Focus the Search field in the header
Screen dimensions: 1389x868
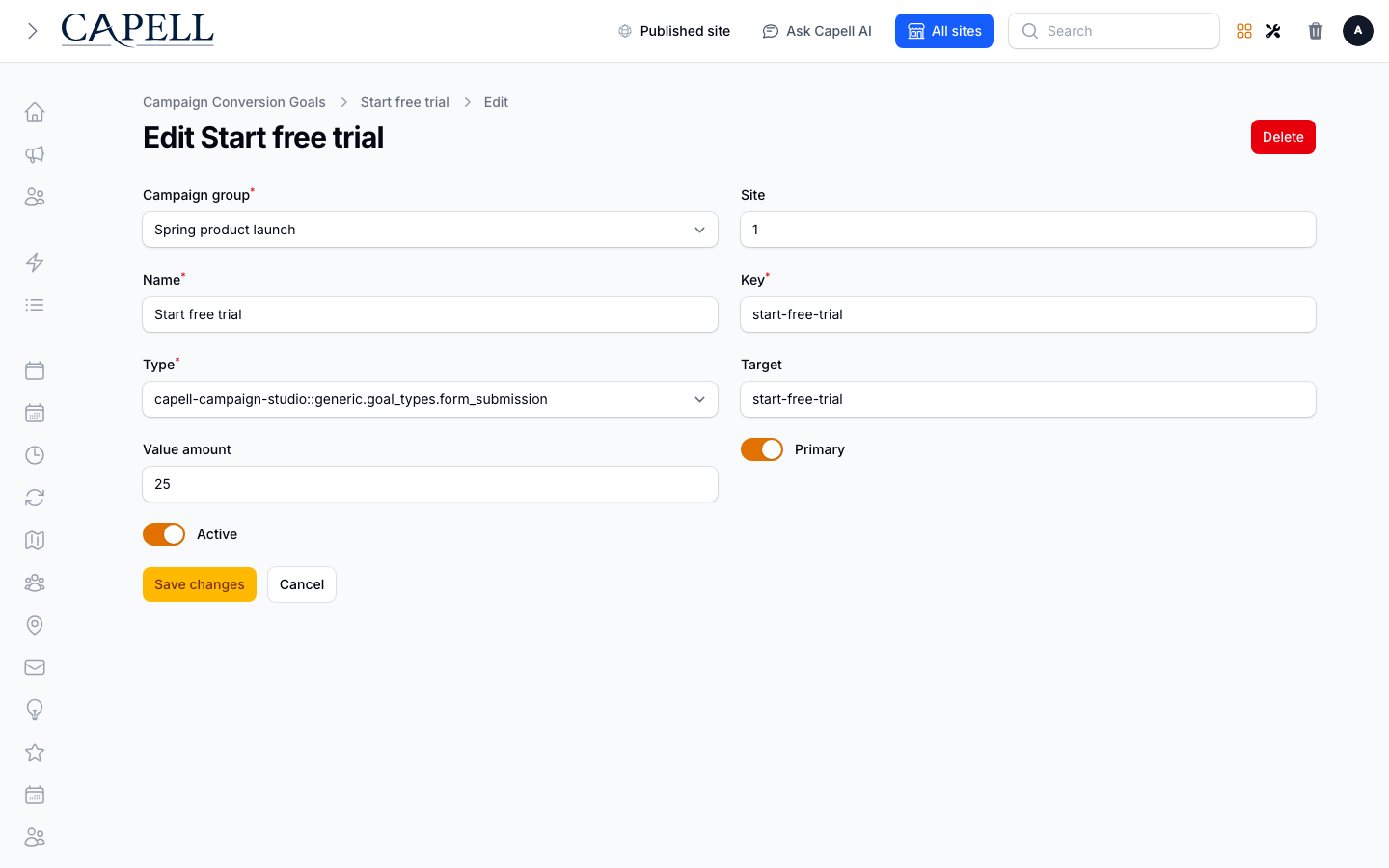1114,31
